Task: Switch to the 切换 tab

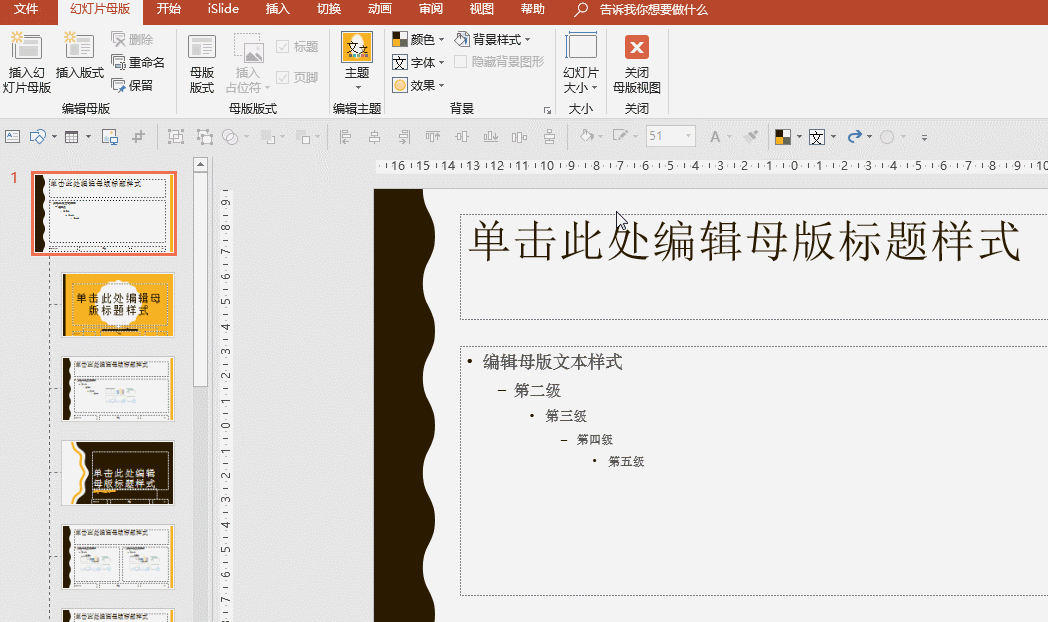Action: (329, 9)
